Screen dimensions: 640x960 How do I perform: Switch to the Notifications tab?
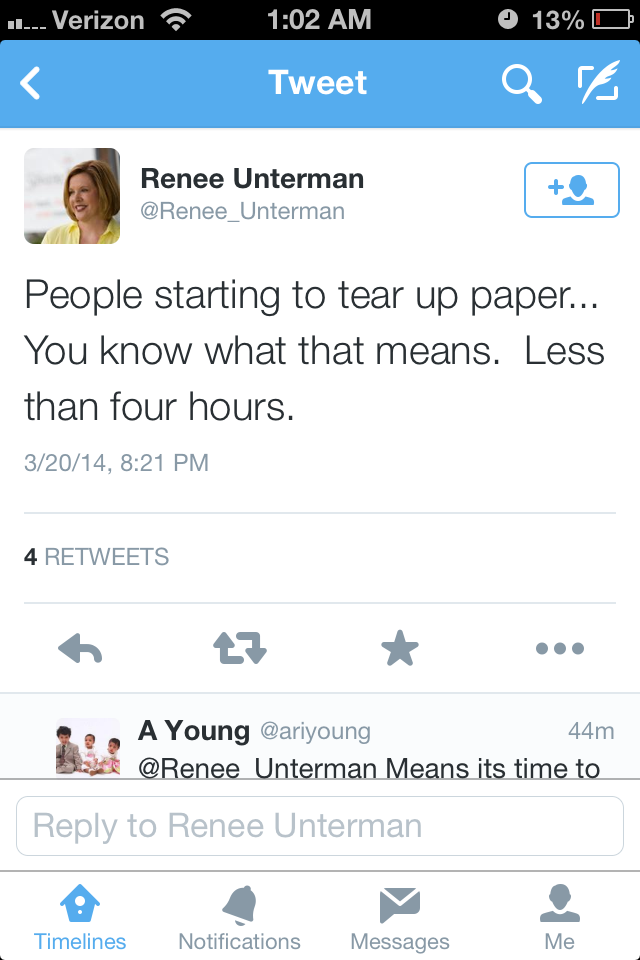(x=239, y=917)
